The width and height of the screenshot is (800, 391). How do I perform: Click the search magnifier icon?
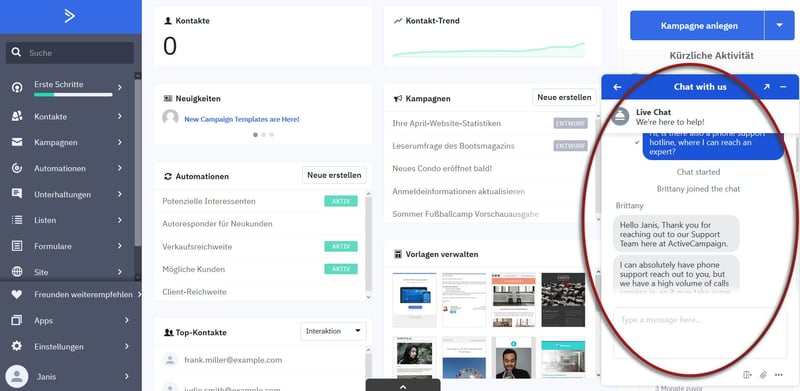click(16, 52)
